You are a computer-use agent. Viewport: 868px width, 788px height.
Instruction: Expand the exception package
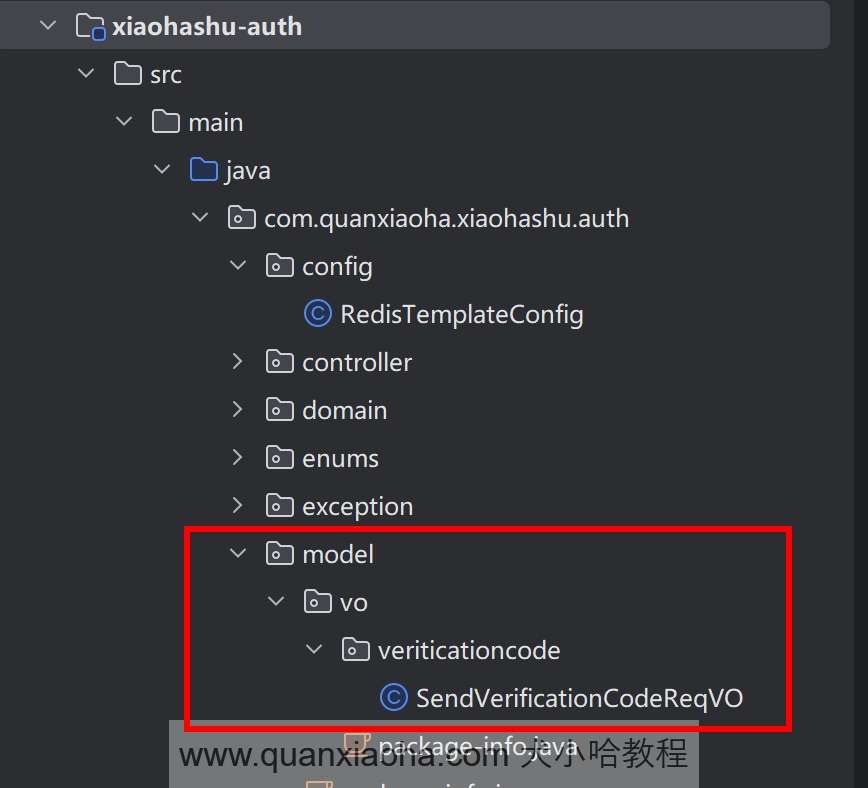[x=237, y=506]
